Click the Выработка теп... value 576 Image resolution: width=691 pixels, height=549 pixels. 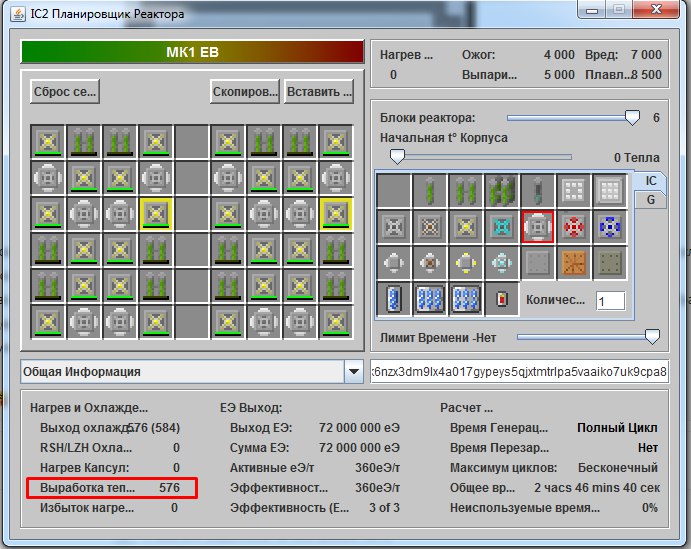pyautogui.click(x=170, y=488)
